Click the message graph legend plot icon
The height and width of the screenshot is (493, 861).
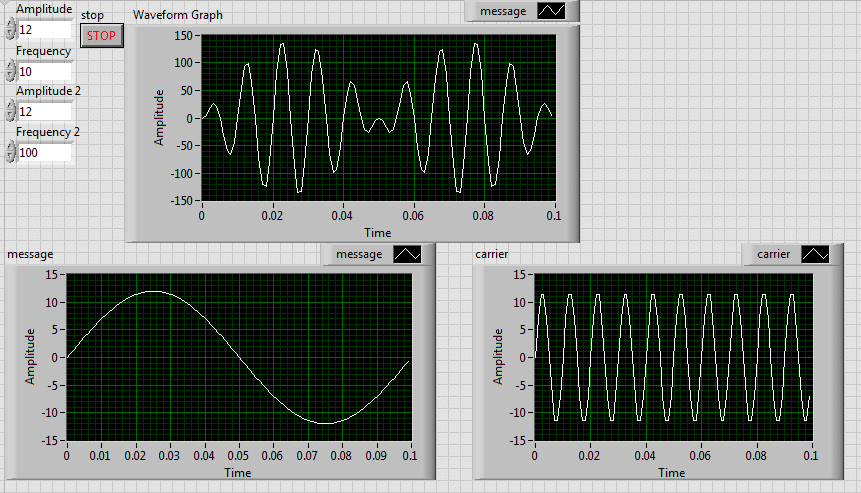coord(408,254)
